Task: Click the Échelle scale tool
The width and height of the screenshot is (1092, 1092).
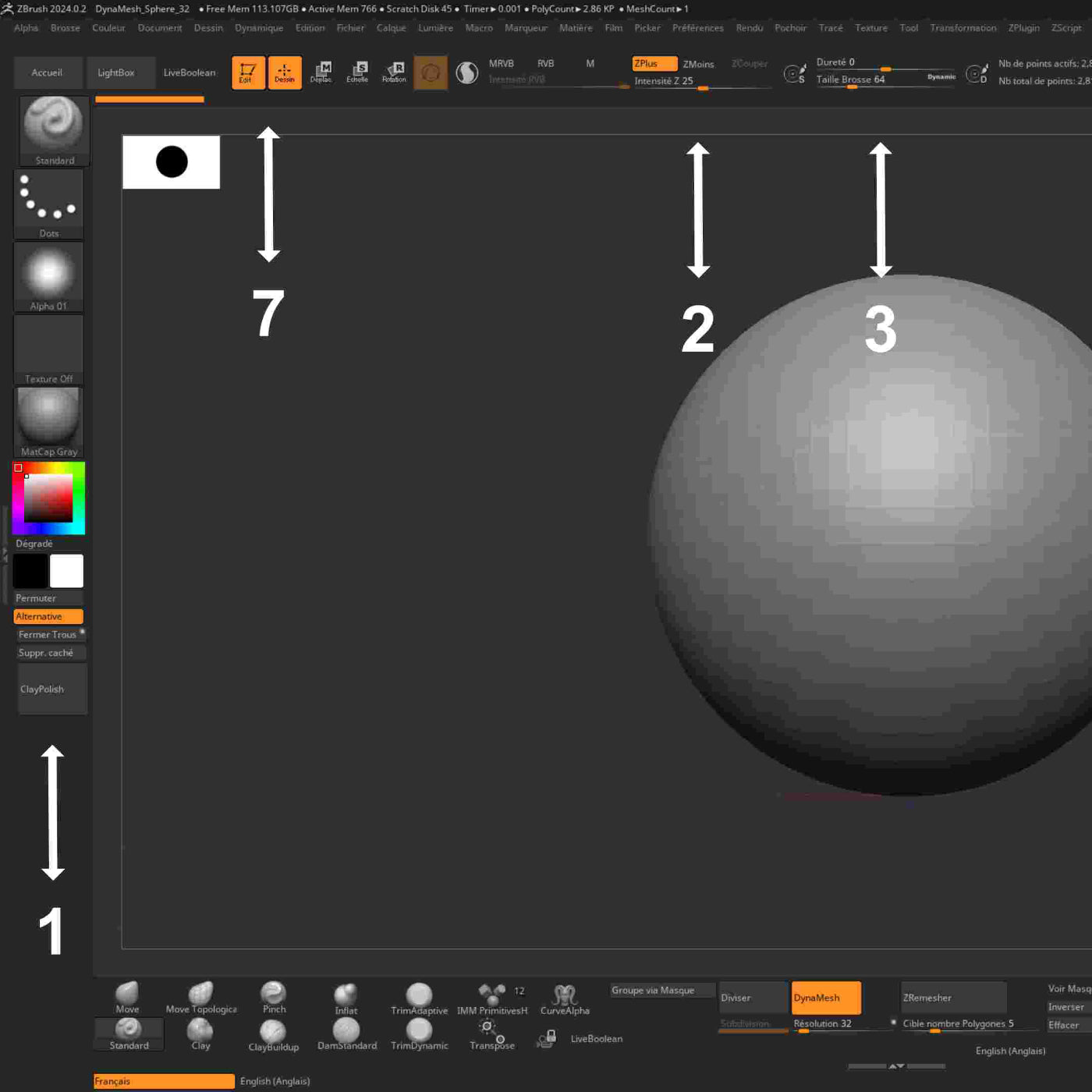Action: 357,72
